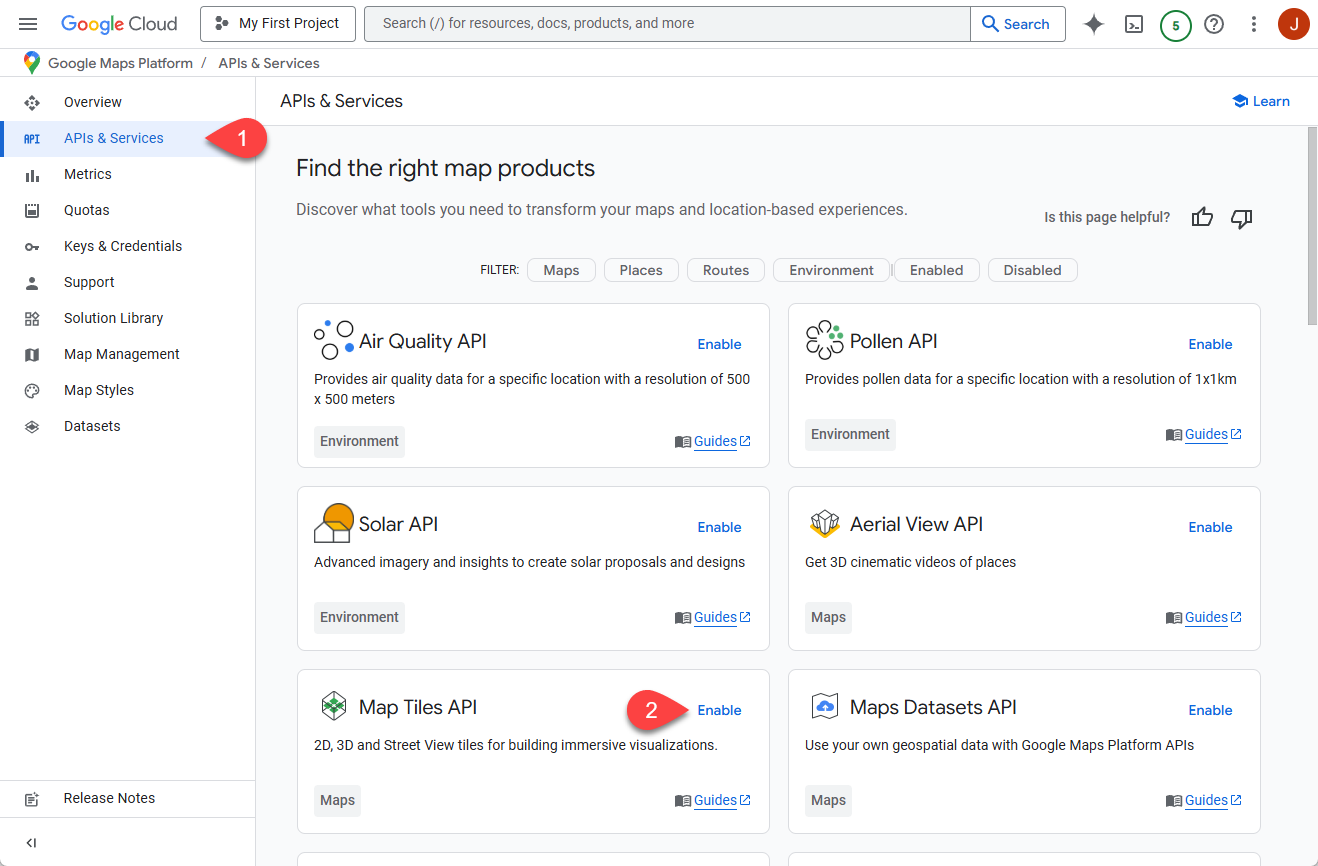The width and height of the screenshot is (1318, 866).
Task: Open Guides link for Aerial View API
Action: pos(1204,617)
